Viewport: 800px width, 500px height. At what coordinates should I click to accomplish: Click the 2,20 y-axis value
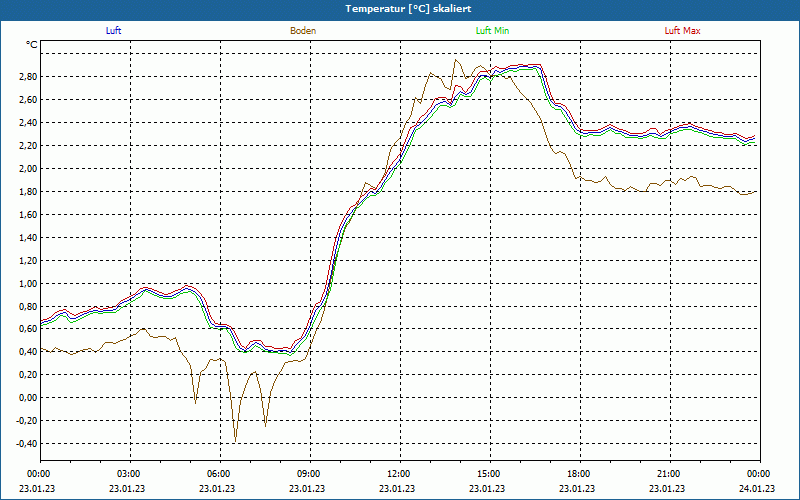click(28, 145)
